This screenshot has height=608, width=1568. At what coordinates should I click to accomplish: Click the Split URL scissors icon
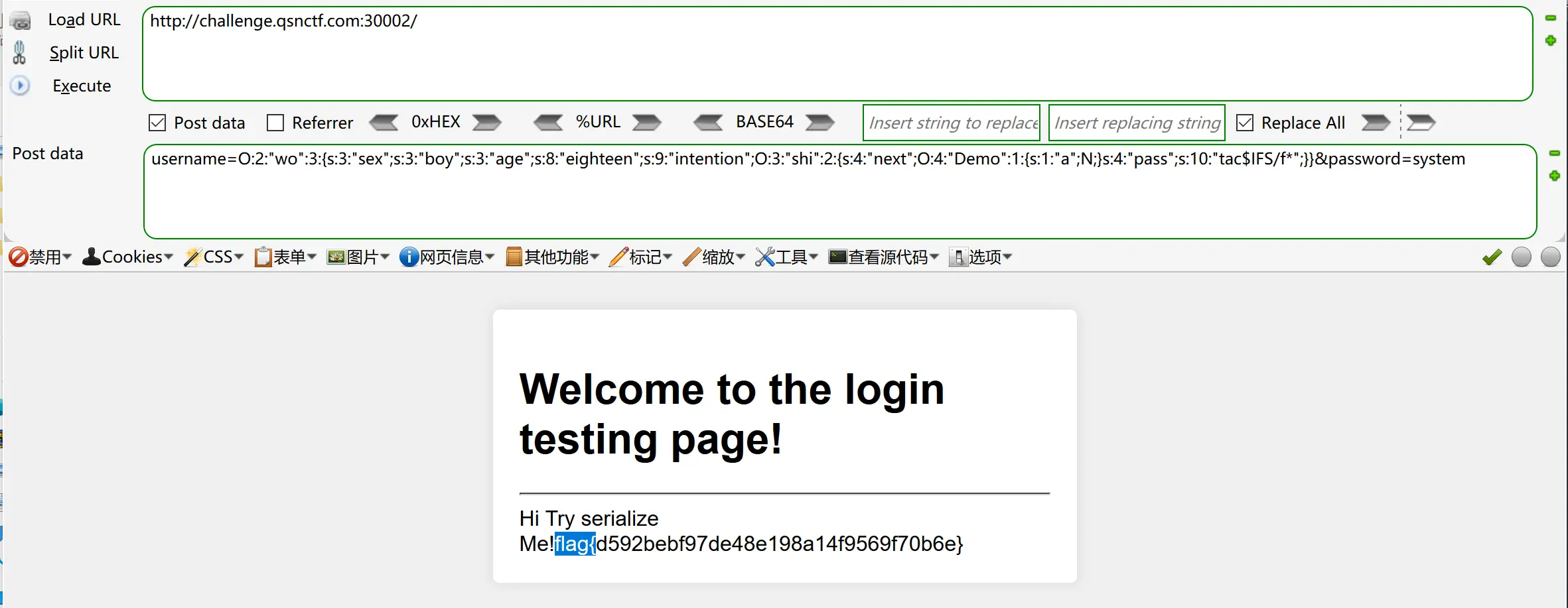coord(20,53)
